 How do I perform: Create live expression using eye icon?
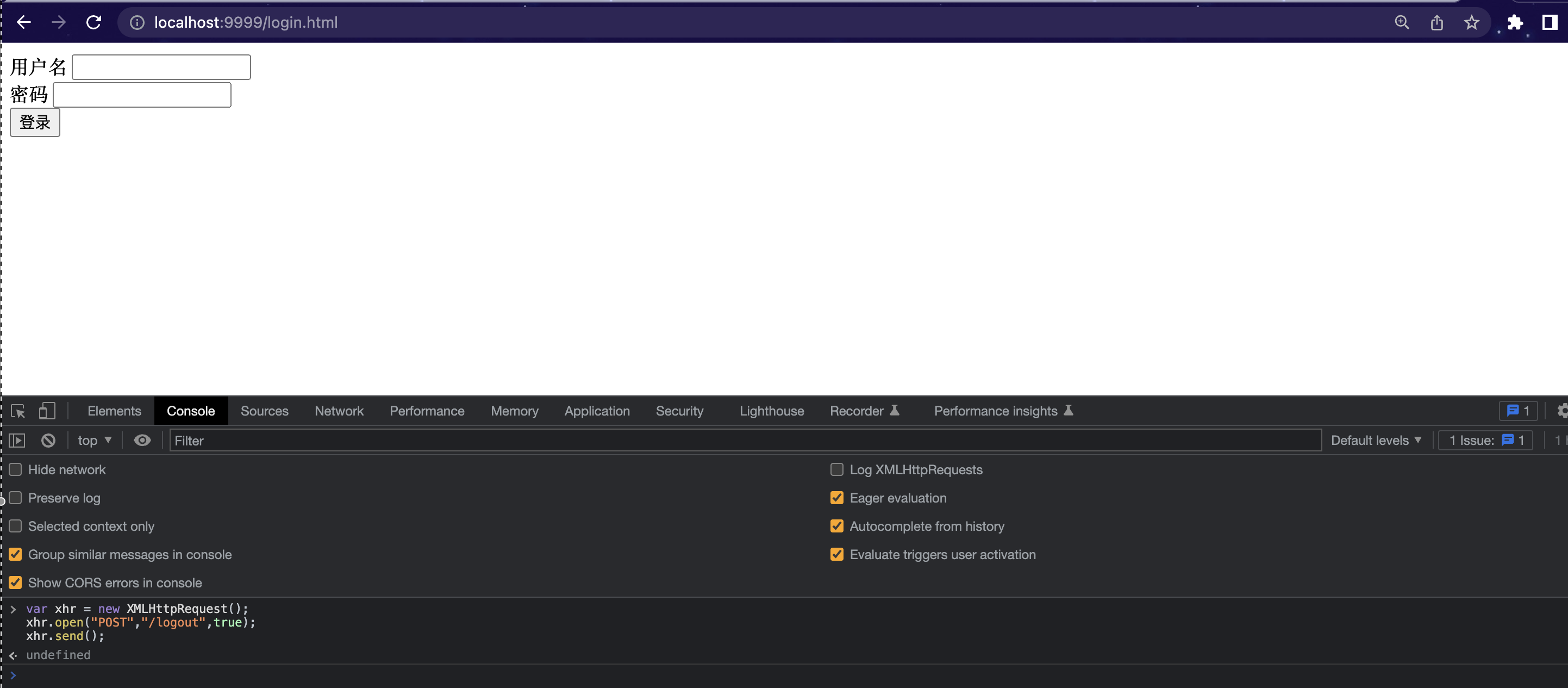tap(142, 440)
